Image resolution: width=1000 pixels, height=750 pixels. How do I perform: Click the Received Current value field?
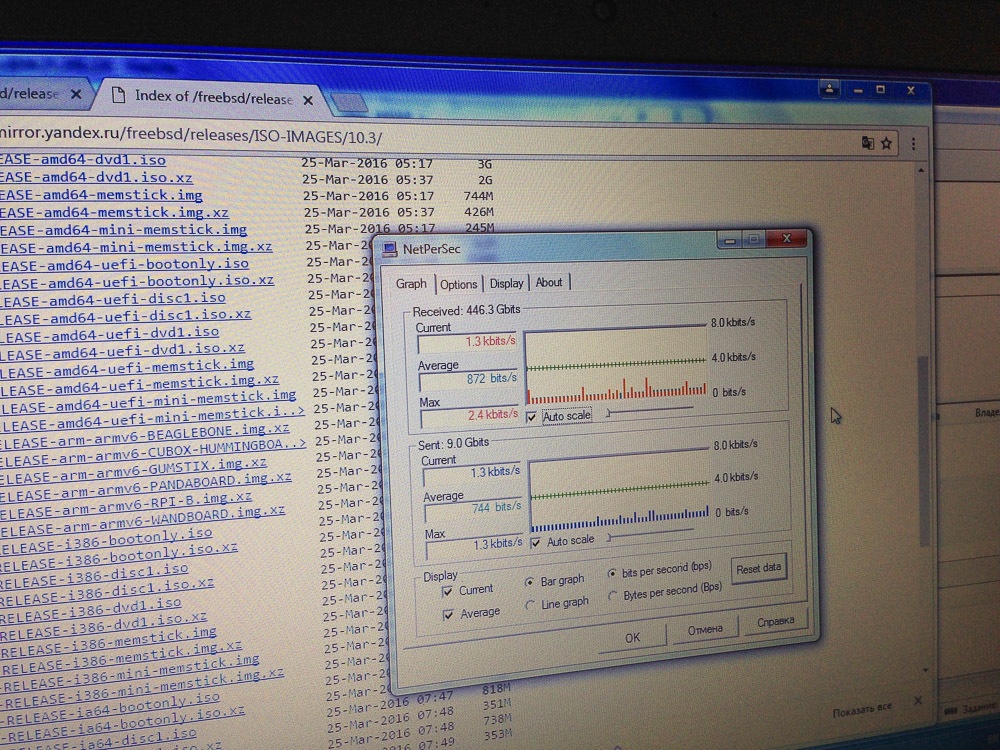click(x=467, y=342)
